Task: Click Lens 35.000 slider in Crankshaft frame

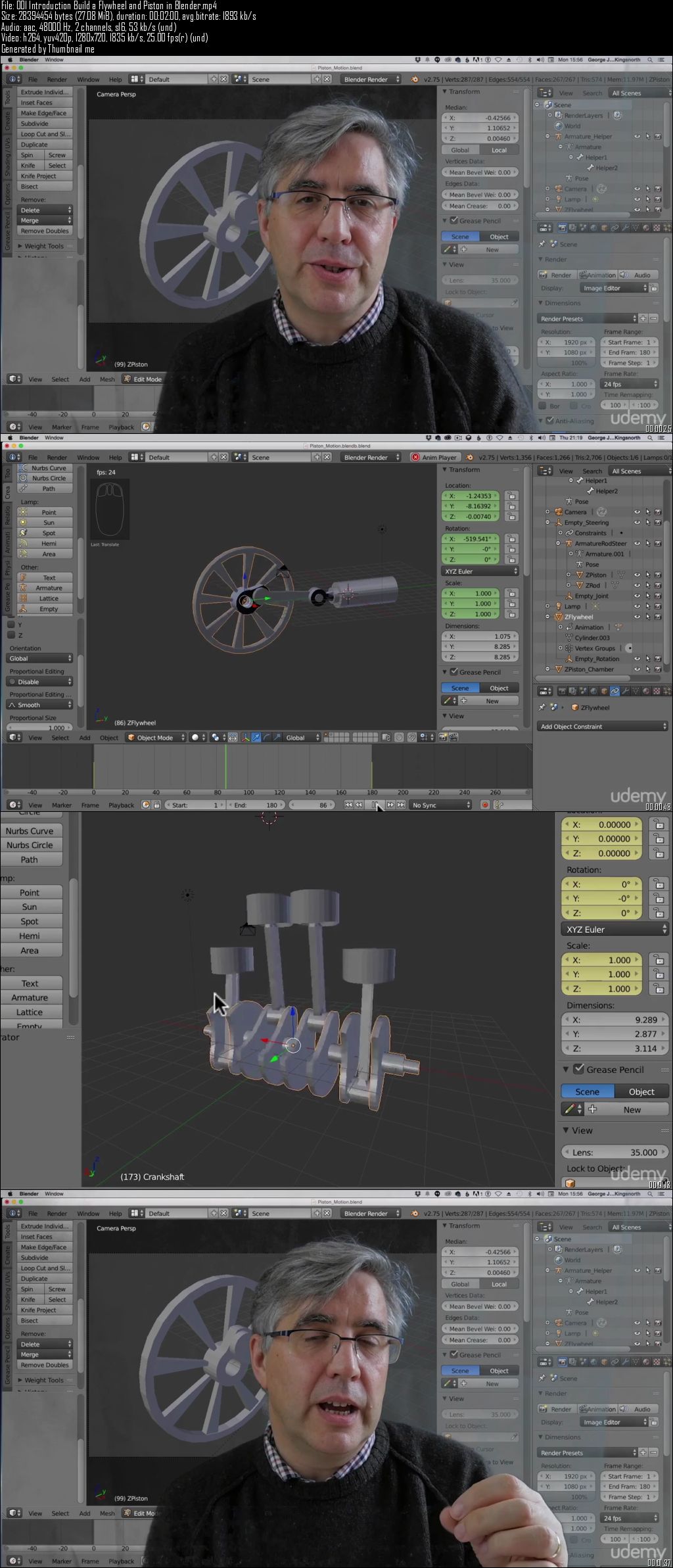Action: tap(615, 1152)
